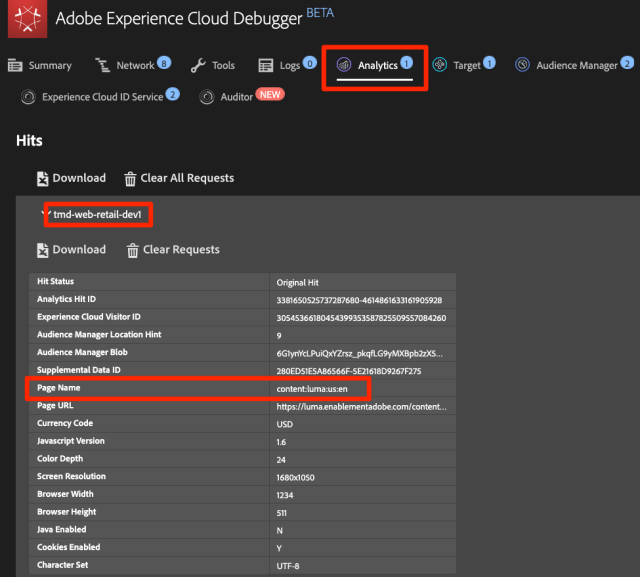Click the Color Depth value 24

281,460
